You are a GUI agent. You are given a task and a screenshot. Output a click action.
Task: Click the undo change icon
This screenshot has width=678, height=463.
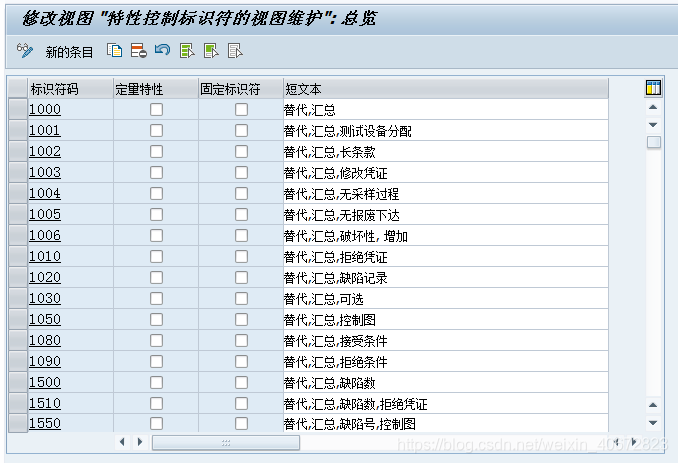coord(163,50)
